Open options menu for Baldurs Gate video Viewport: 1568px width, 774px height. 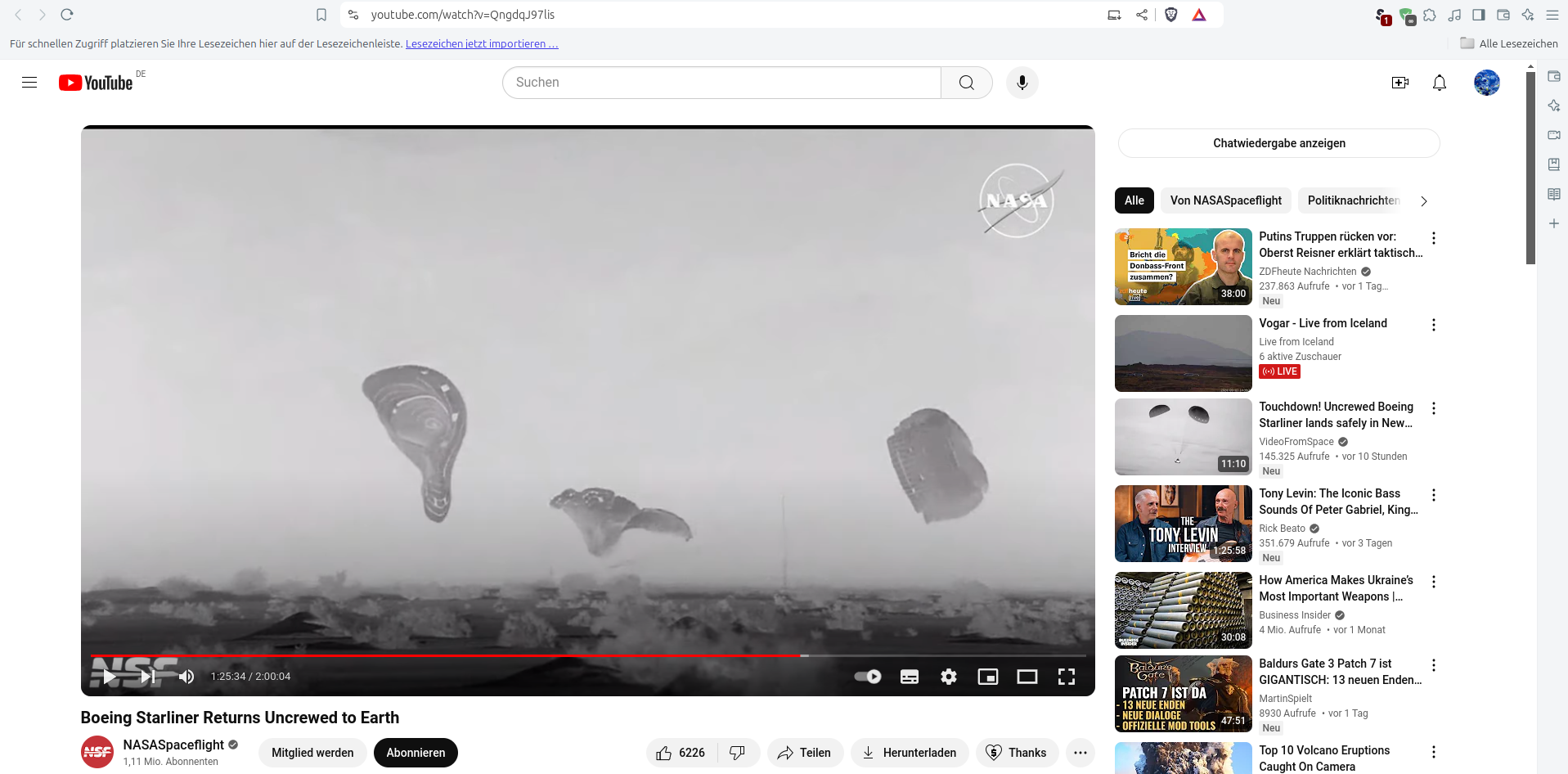(x=1433, y=665)
